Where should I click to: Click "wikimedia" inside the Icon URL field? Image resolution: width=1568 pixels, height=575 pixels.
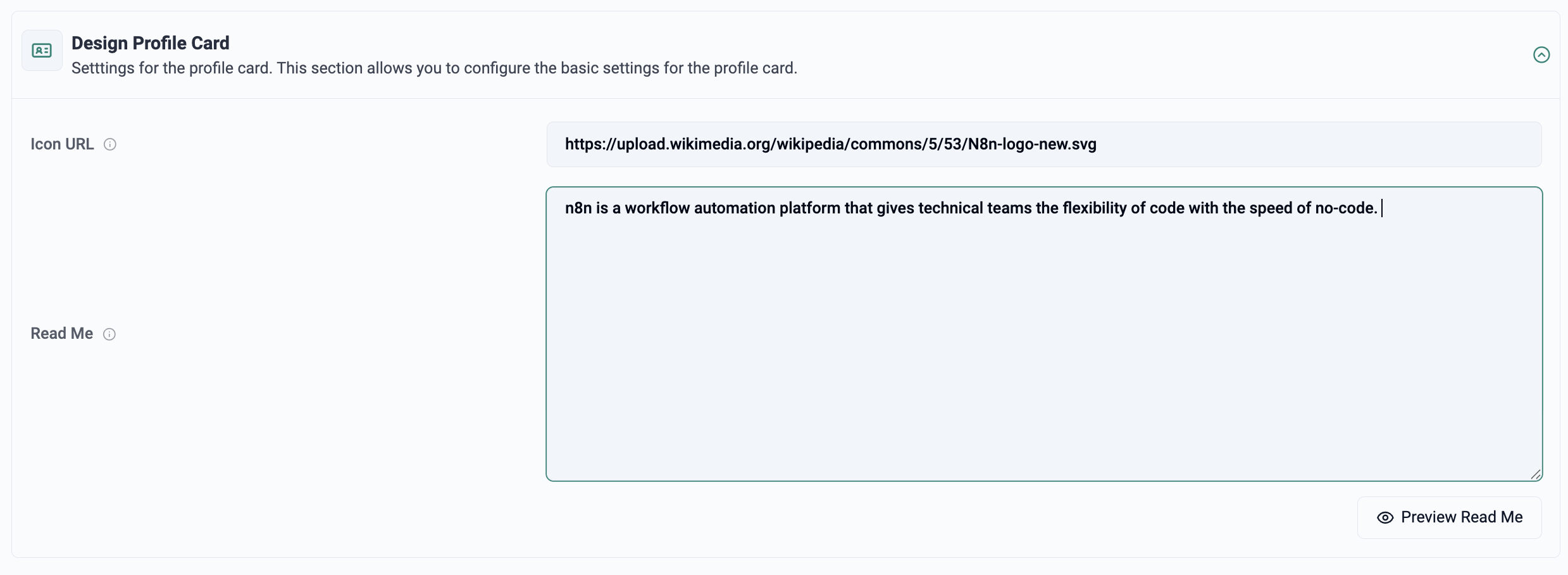click(706, 144)
